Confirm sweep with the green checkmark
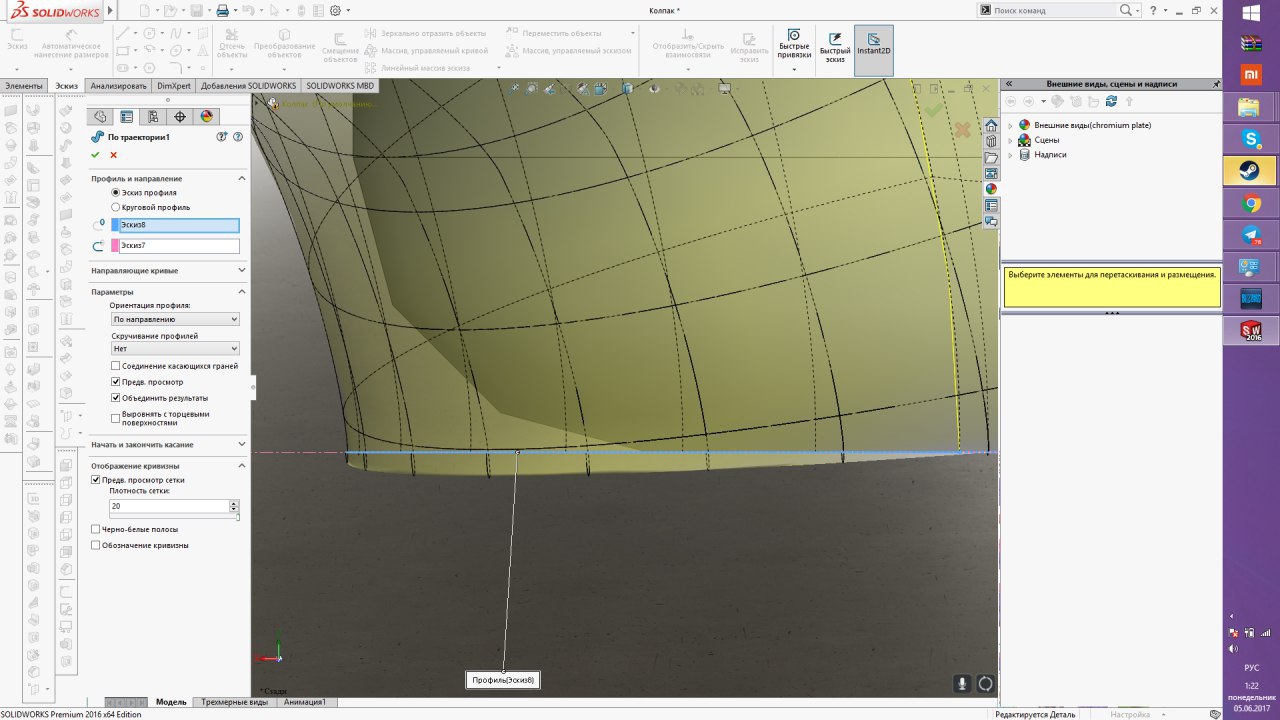 95,155
